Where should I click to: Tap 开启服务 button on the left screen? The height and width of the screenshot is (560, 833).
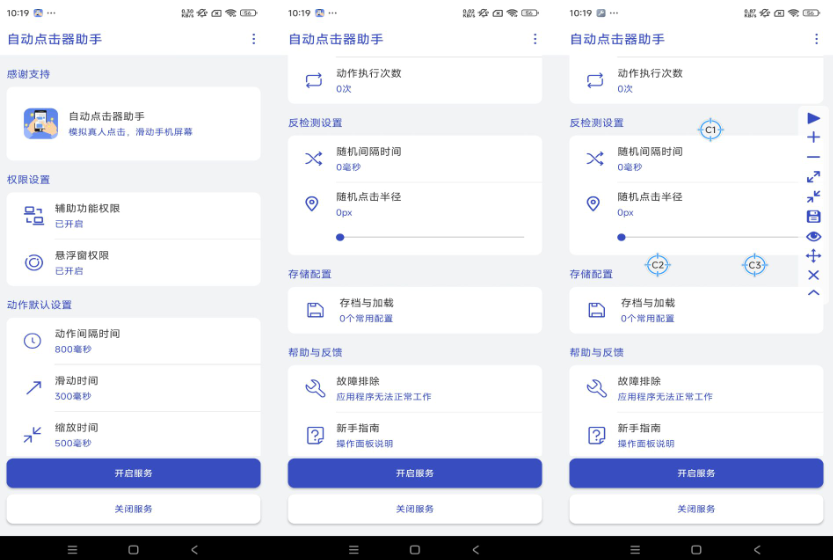point(133,473)
